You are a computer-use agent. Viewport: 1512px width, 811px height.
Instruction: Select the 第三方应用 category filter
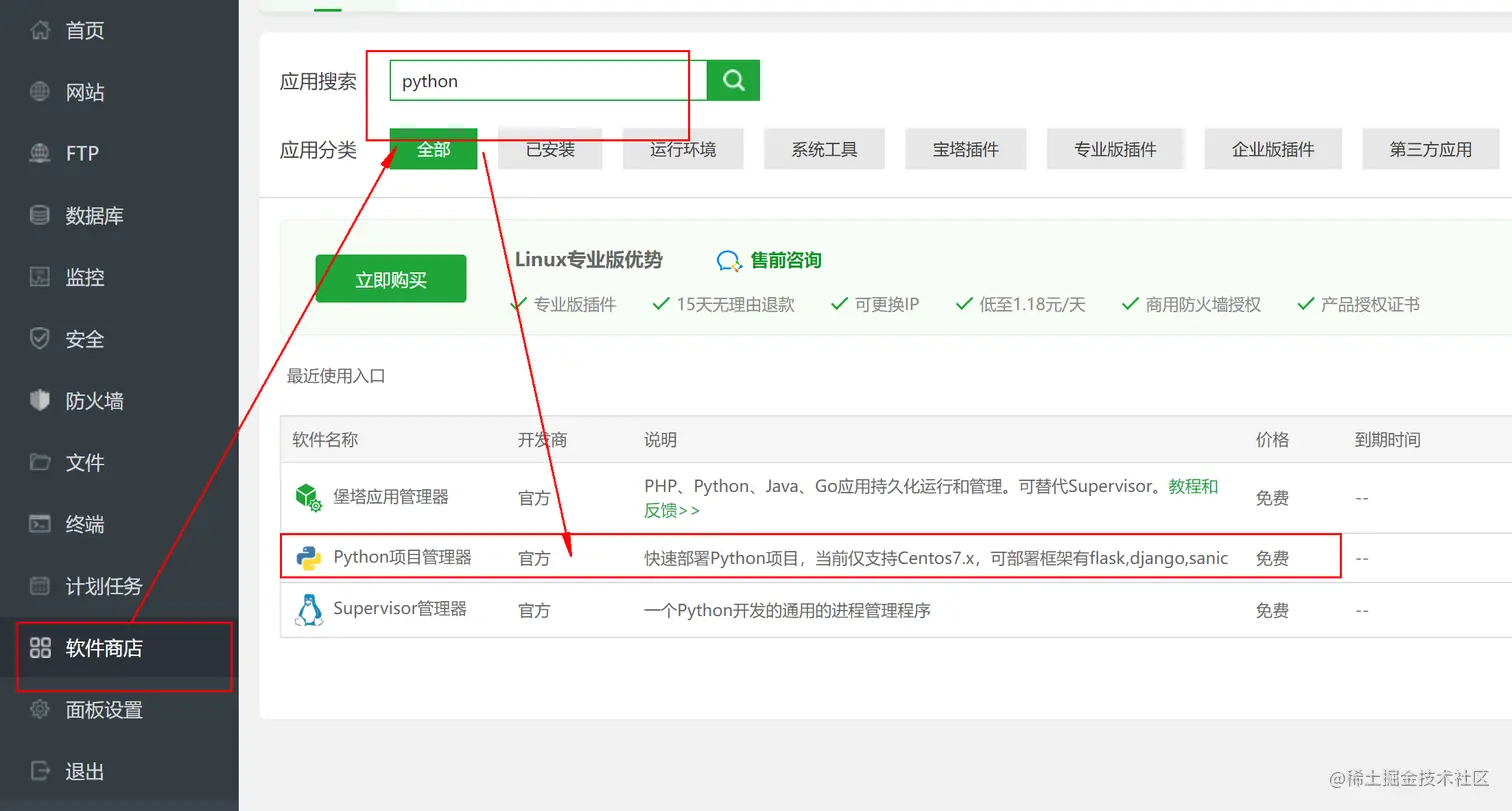(x=1431, y=149)
